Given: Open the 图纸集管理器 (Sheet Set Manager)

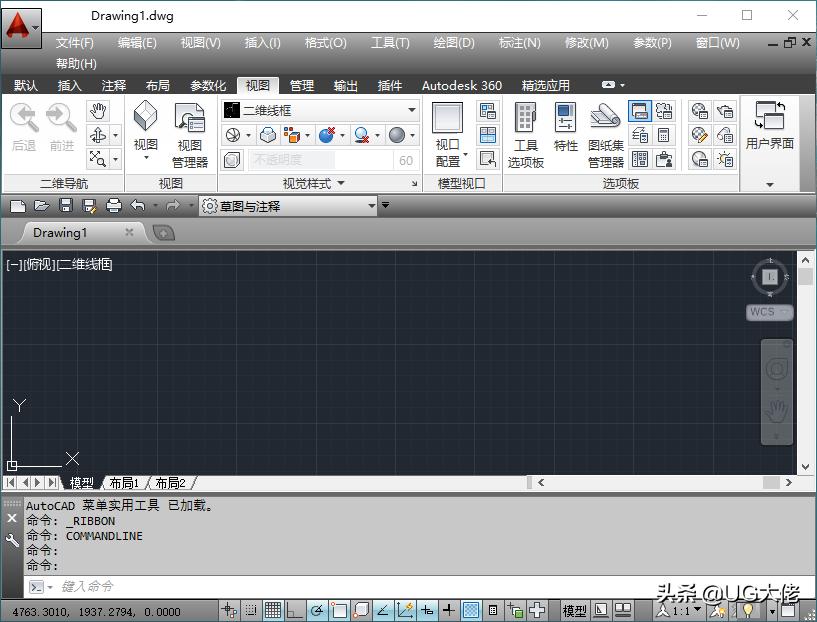Looking at the screenshot, I should coord(605,128).
